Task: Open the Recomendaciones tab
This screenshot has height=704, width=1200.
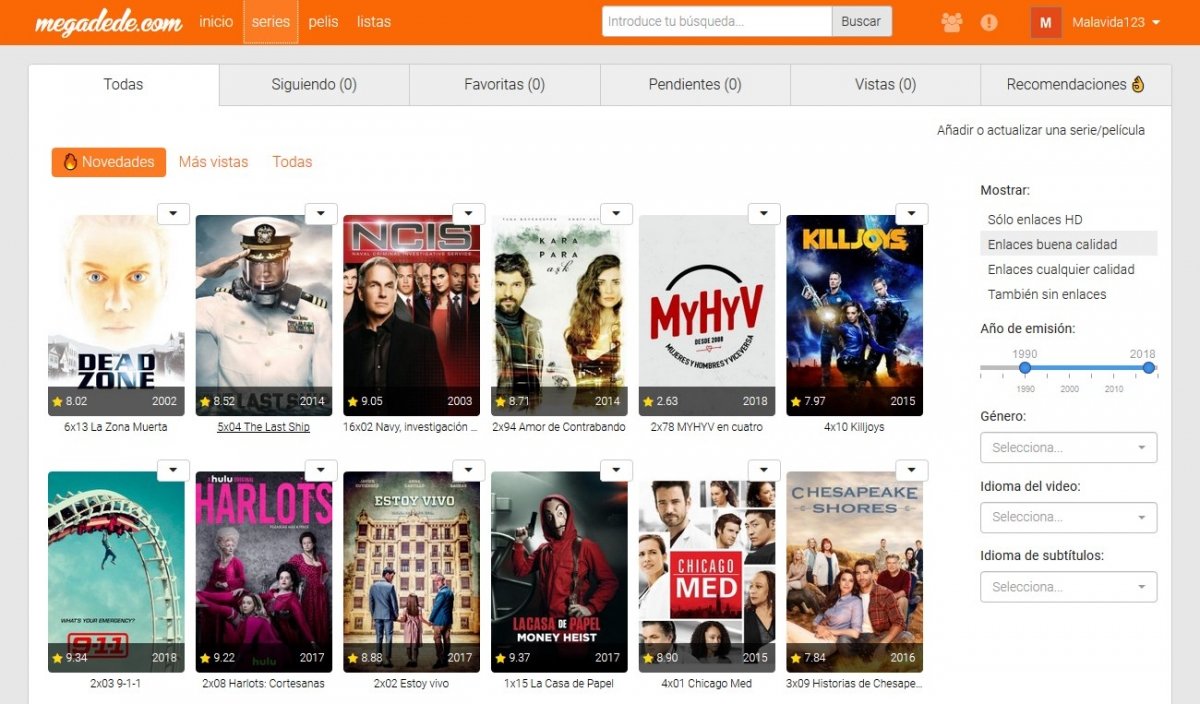Action: [x=1075, y=85]
